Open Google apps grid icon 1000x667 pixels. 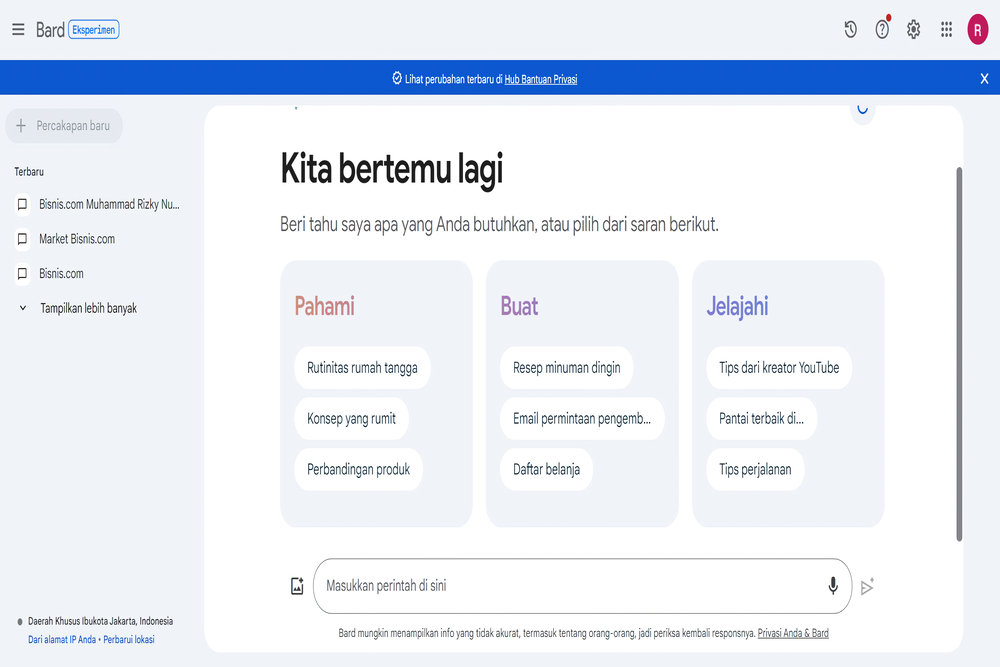click(x=946, y=29)
